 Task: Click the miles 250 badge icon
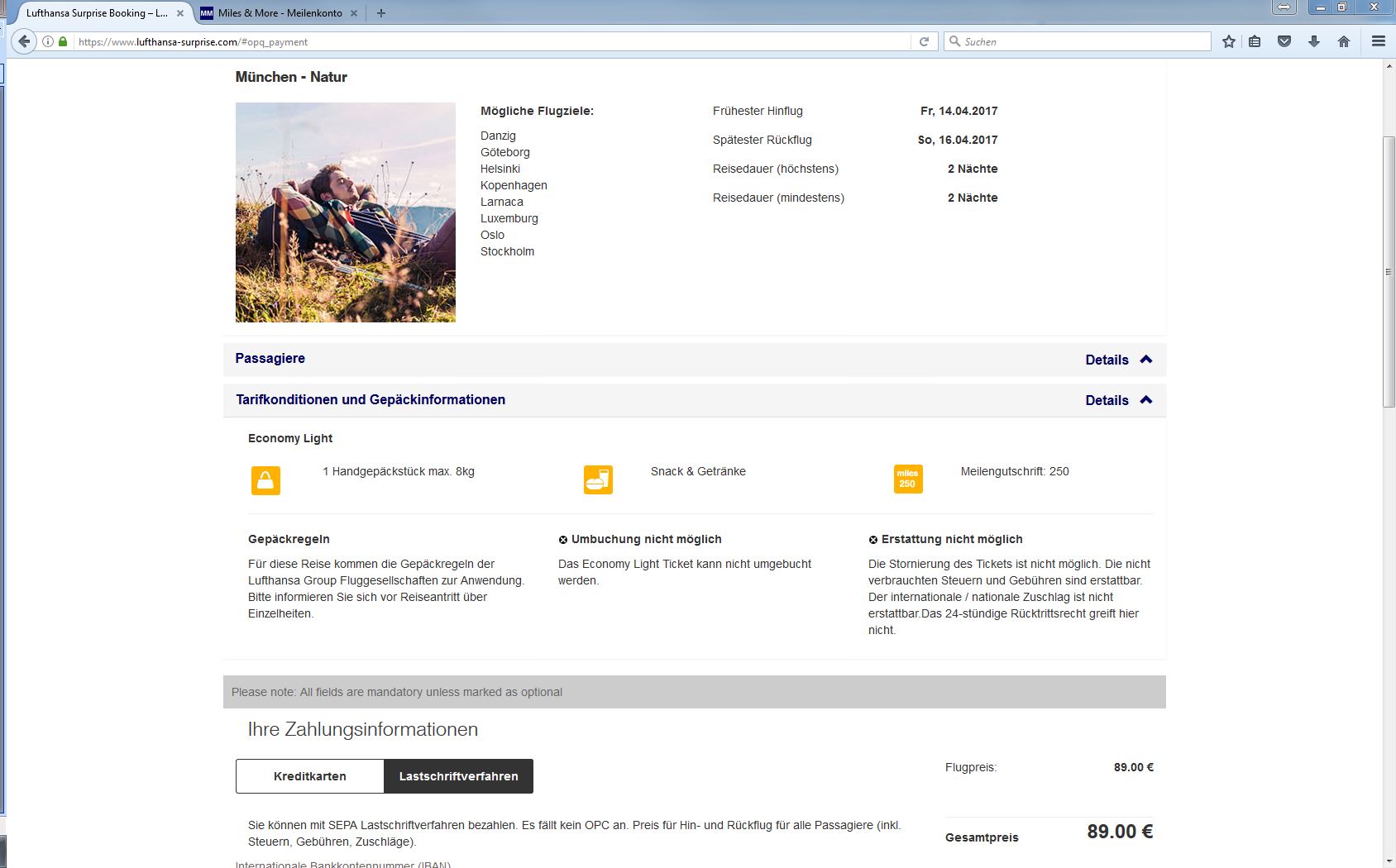pos(907,479)
